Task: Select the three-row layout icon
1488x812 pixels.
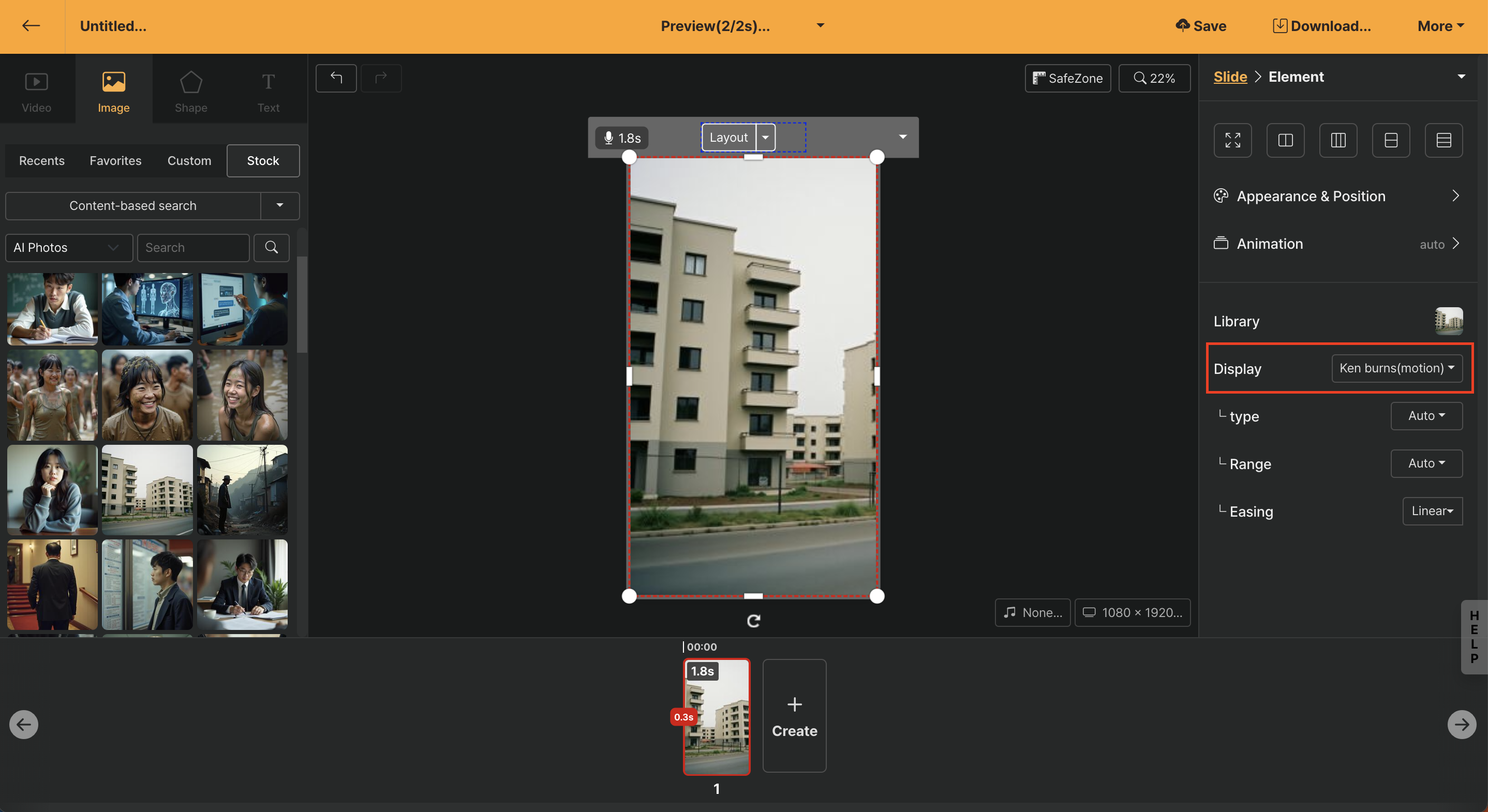Action: pos(1443,140)
